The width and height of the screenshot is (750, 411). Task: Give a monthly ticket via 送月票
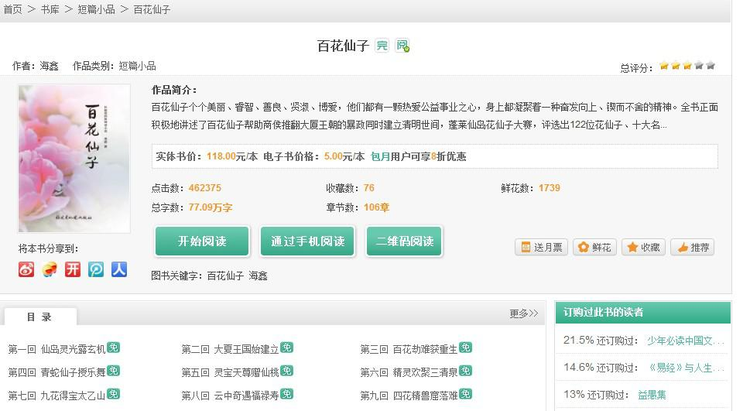tap(541, 247)
